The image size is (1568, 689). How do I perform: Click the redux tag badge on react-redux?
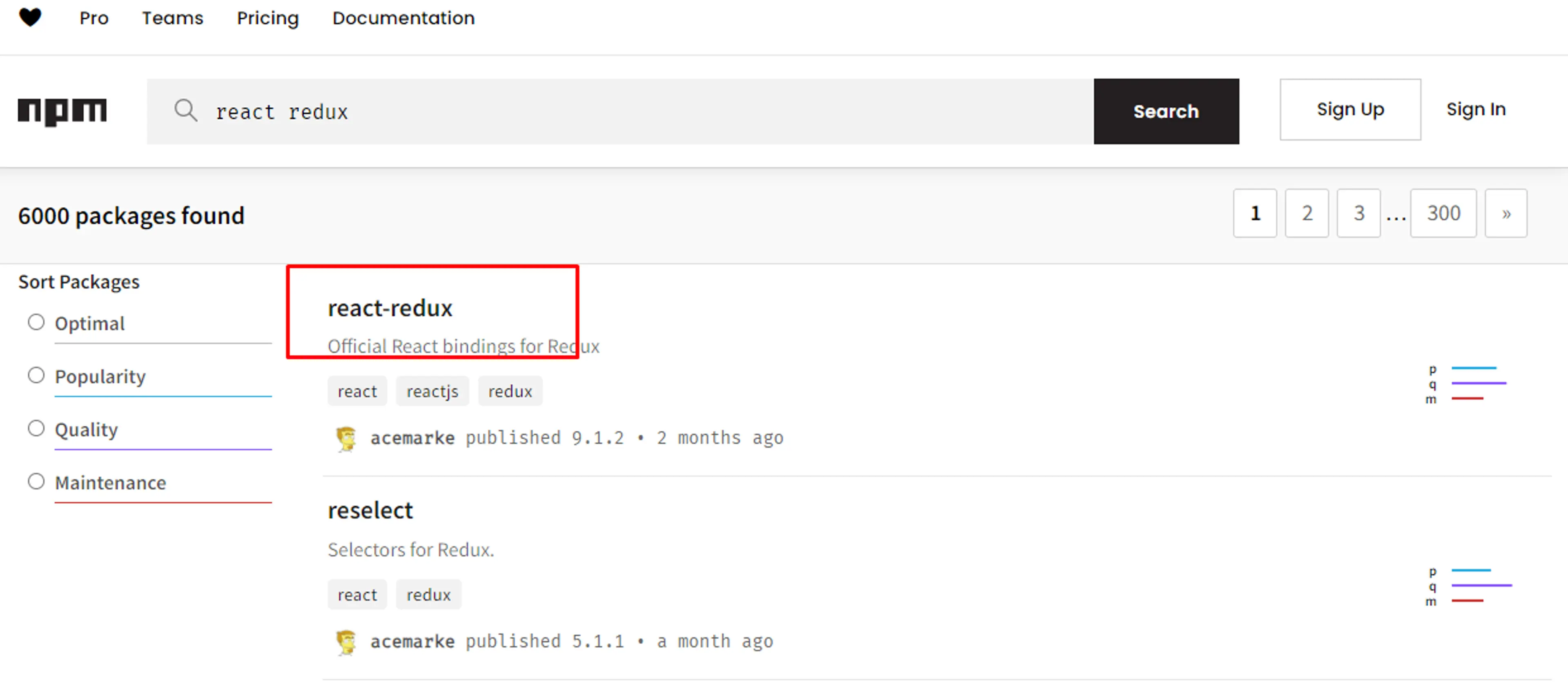click(511, 391)
